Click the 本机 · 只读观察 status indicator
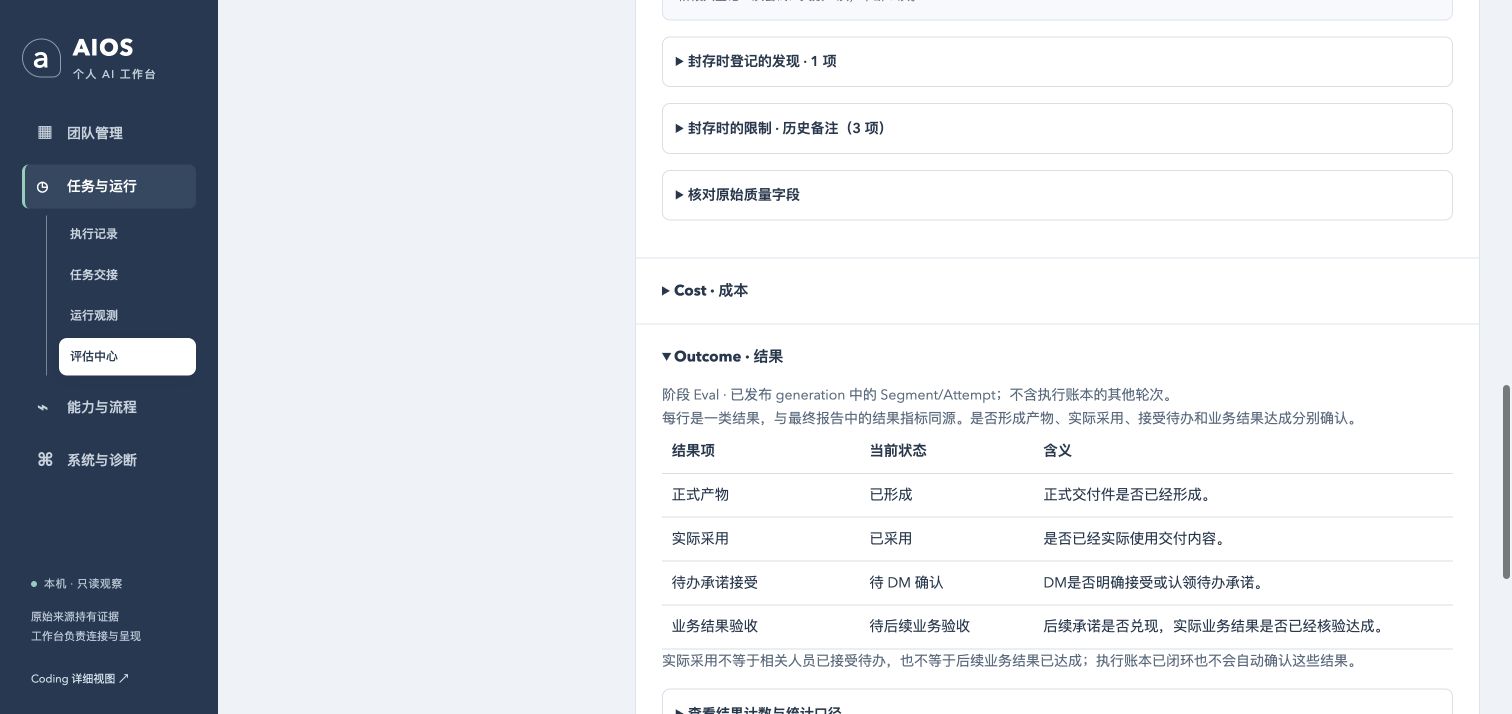This screenshot has width=1512, height=714. click(x=77, y=584)
